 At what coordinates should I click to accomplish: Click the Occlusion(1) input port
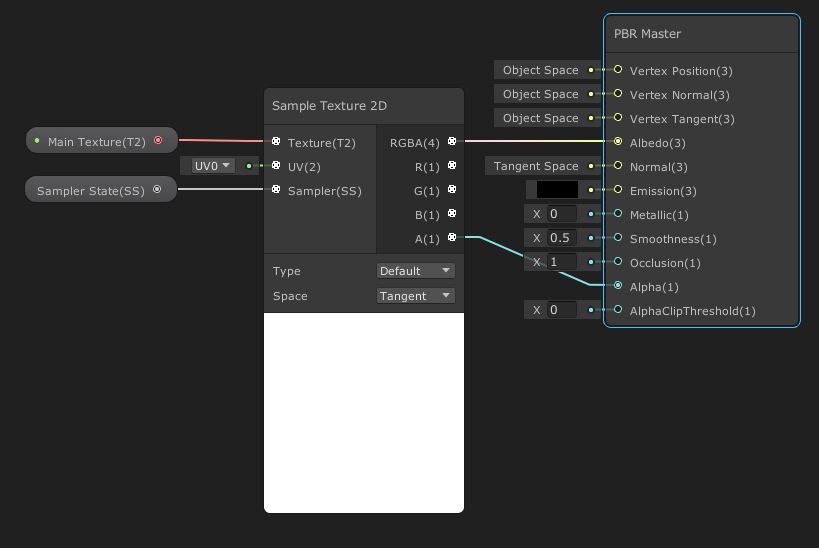(618, 261)
